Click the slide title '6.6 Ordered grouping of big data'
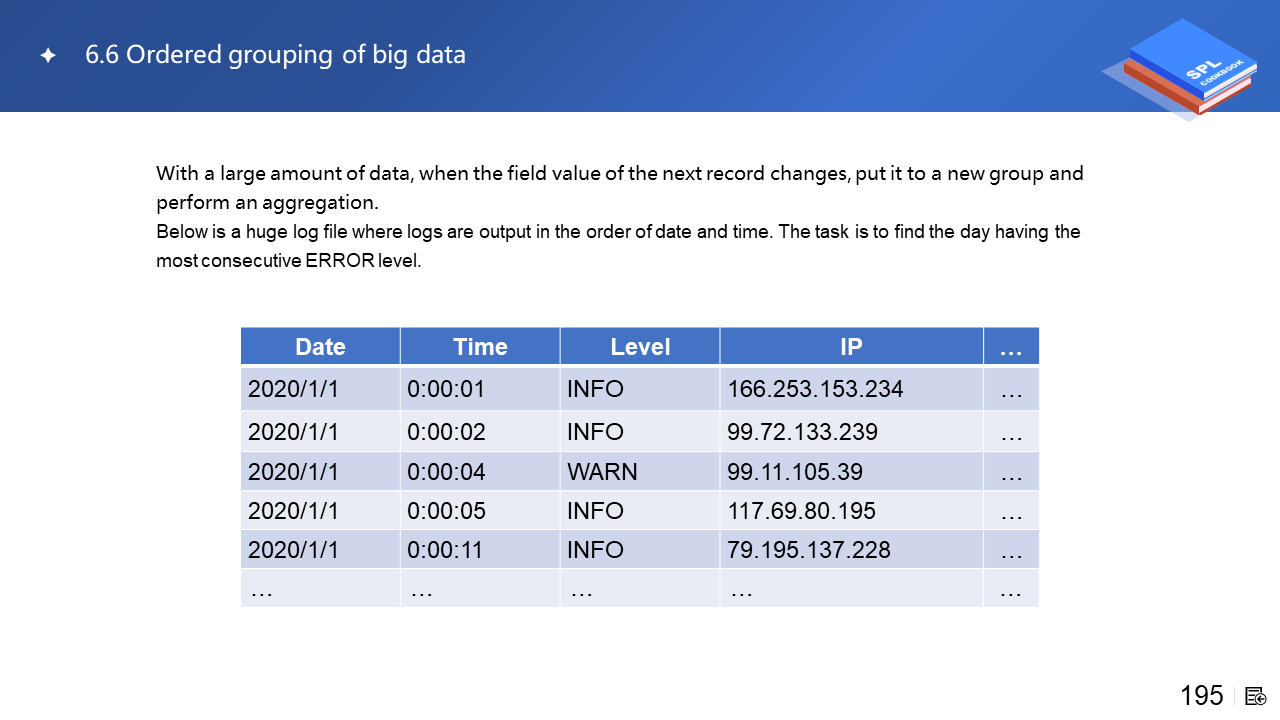 tap(275, 55)
